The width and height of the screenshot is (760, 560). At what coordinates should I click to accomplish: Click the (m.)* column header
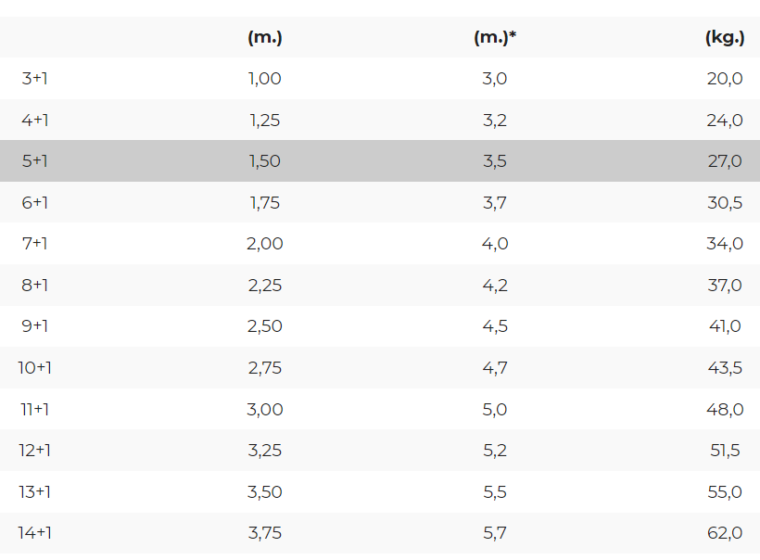point(495,38)
